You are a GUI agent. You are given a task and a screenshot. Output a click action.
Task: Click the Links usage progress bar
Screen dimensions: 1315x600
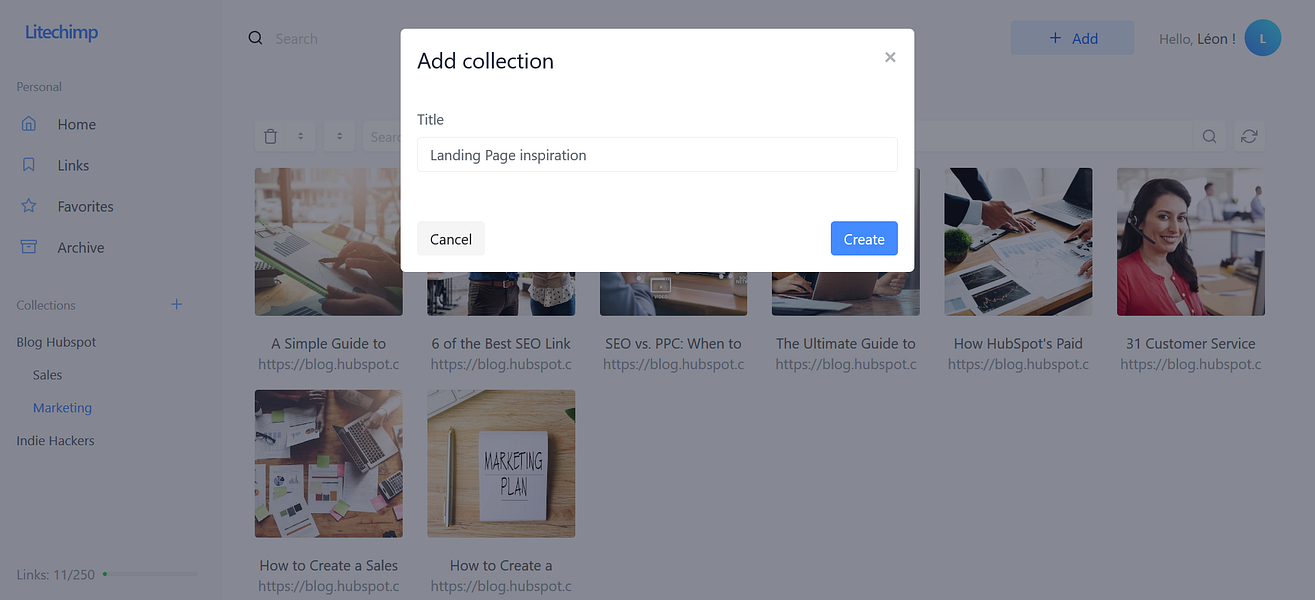coord(150,574)
